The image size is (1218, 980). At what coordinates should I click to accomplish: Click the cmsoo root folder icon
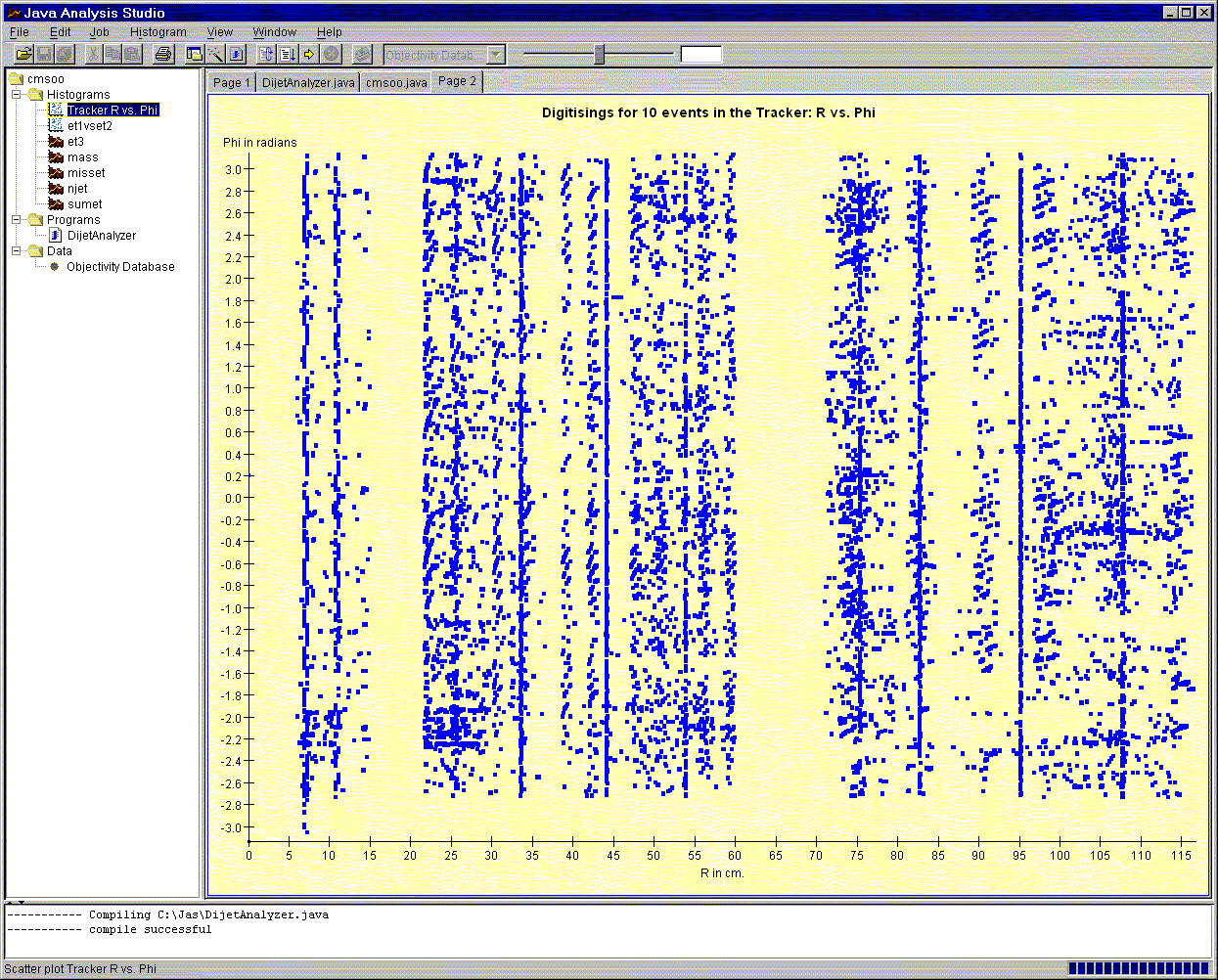click(16, 79)
